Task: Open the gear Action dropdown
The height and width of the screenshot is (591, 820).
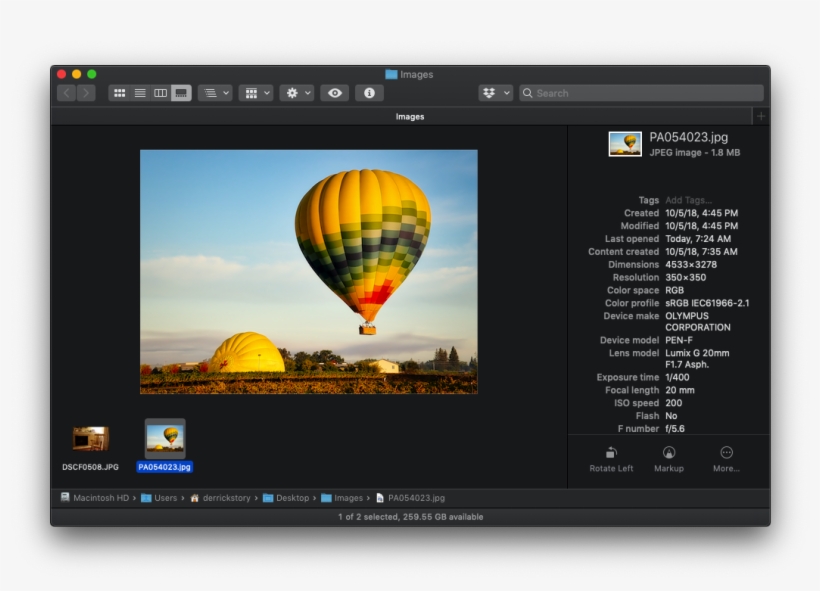Action: pos(297,93)
